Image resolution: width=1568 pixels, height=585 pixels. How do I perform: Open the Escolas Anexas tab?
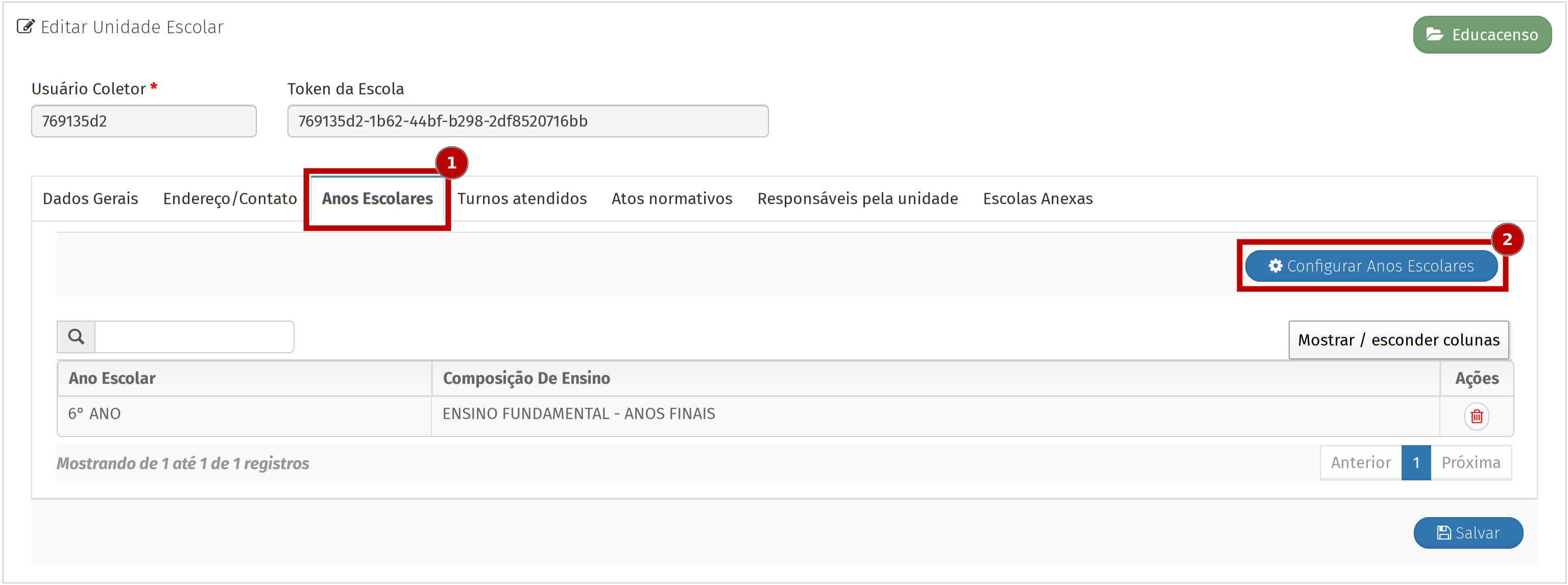[1037, 199]
